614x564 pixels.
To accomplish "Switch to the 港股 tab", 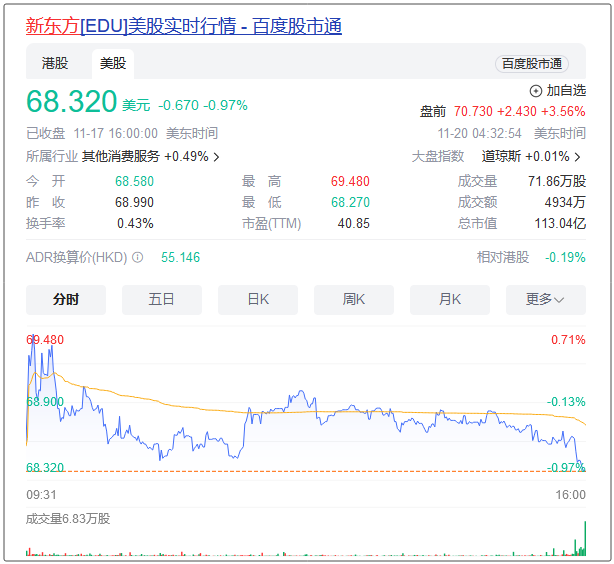I will point(55,63).
